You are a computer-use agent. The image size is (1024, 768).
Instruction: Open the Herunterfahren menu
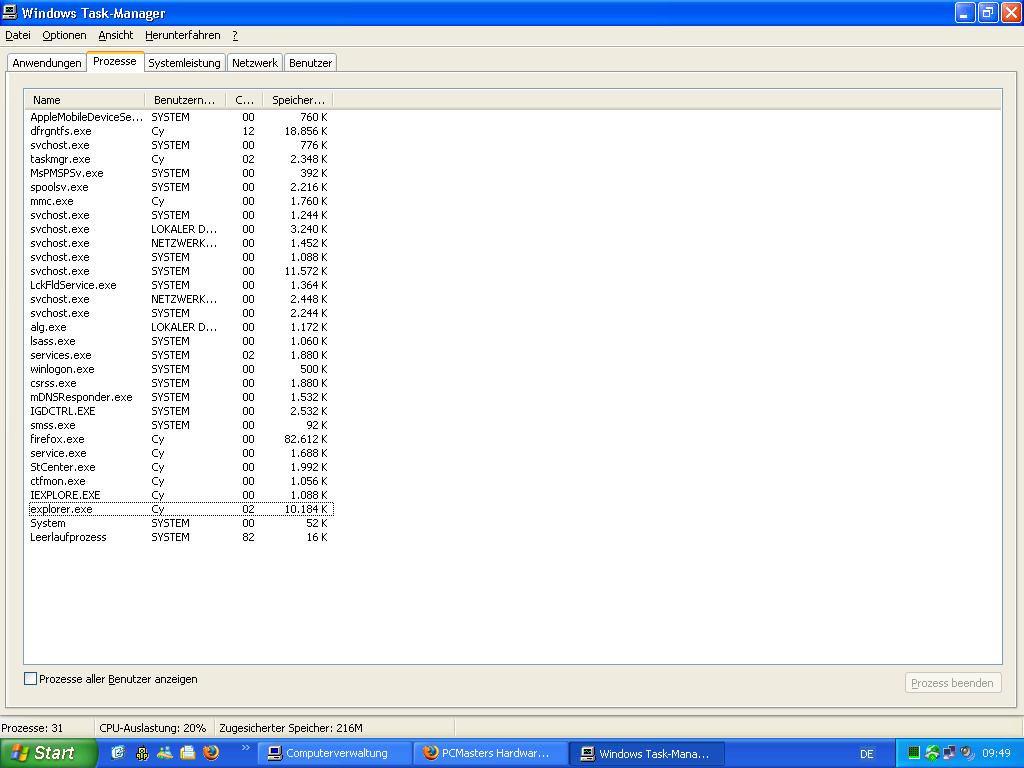click(183, 35)
